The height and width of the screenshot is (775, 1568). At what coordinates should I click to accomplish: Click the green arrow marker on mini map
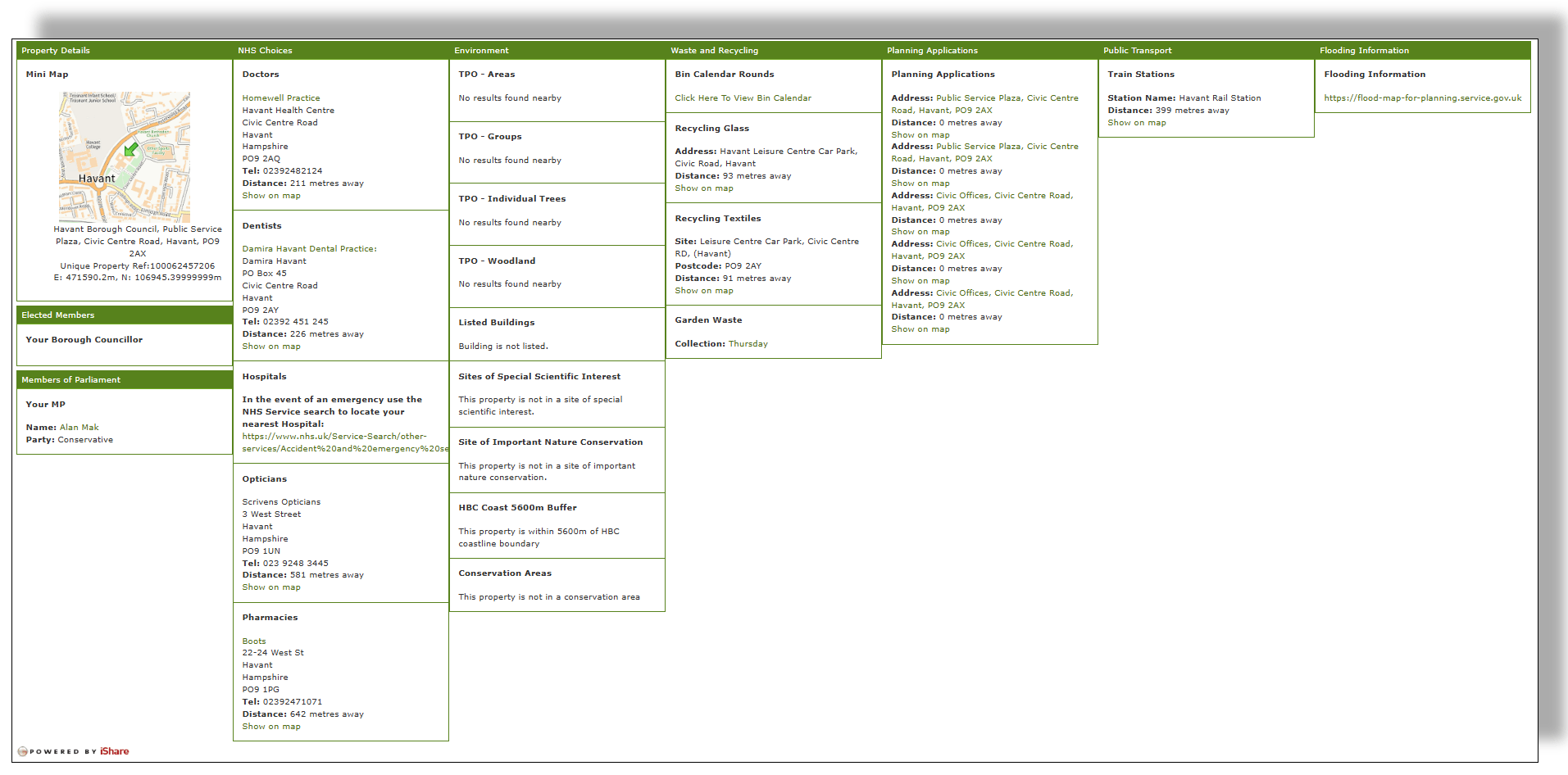(130, 150)
